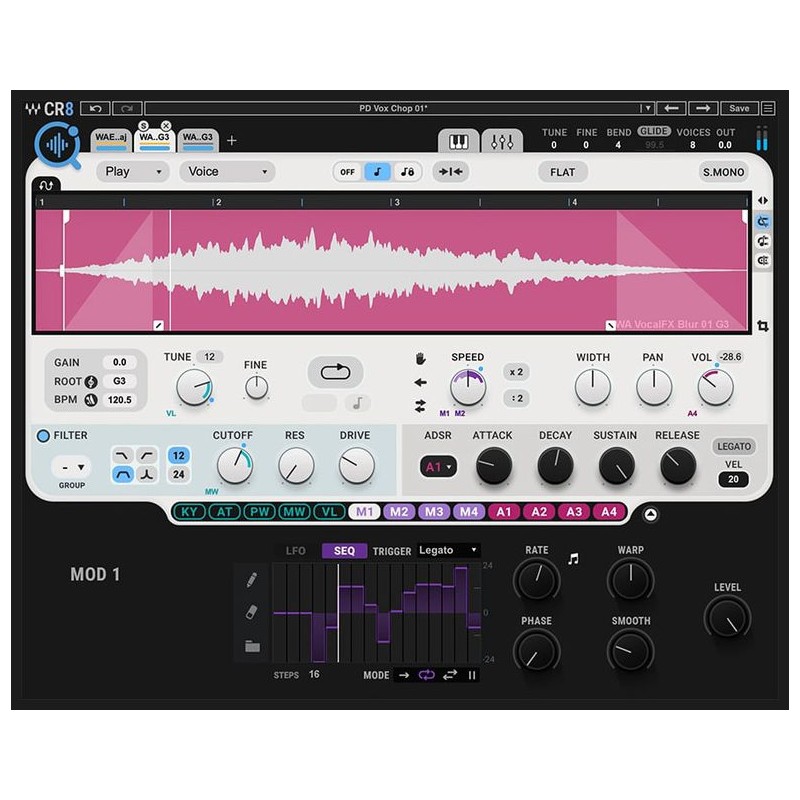Open the mixer faders view icon
The image size is (800, 800).
click(503, 141)
